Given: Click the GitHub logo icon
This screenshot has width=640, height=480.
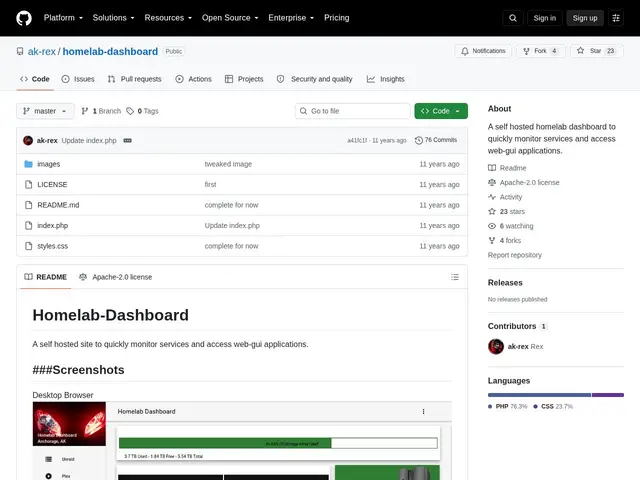Looking at the screenshot, I should coord(24,18).
